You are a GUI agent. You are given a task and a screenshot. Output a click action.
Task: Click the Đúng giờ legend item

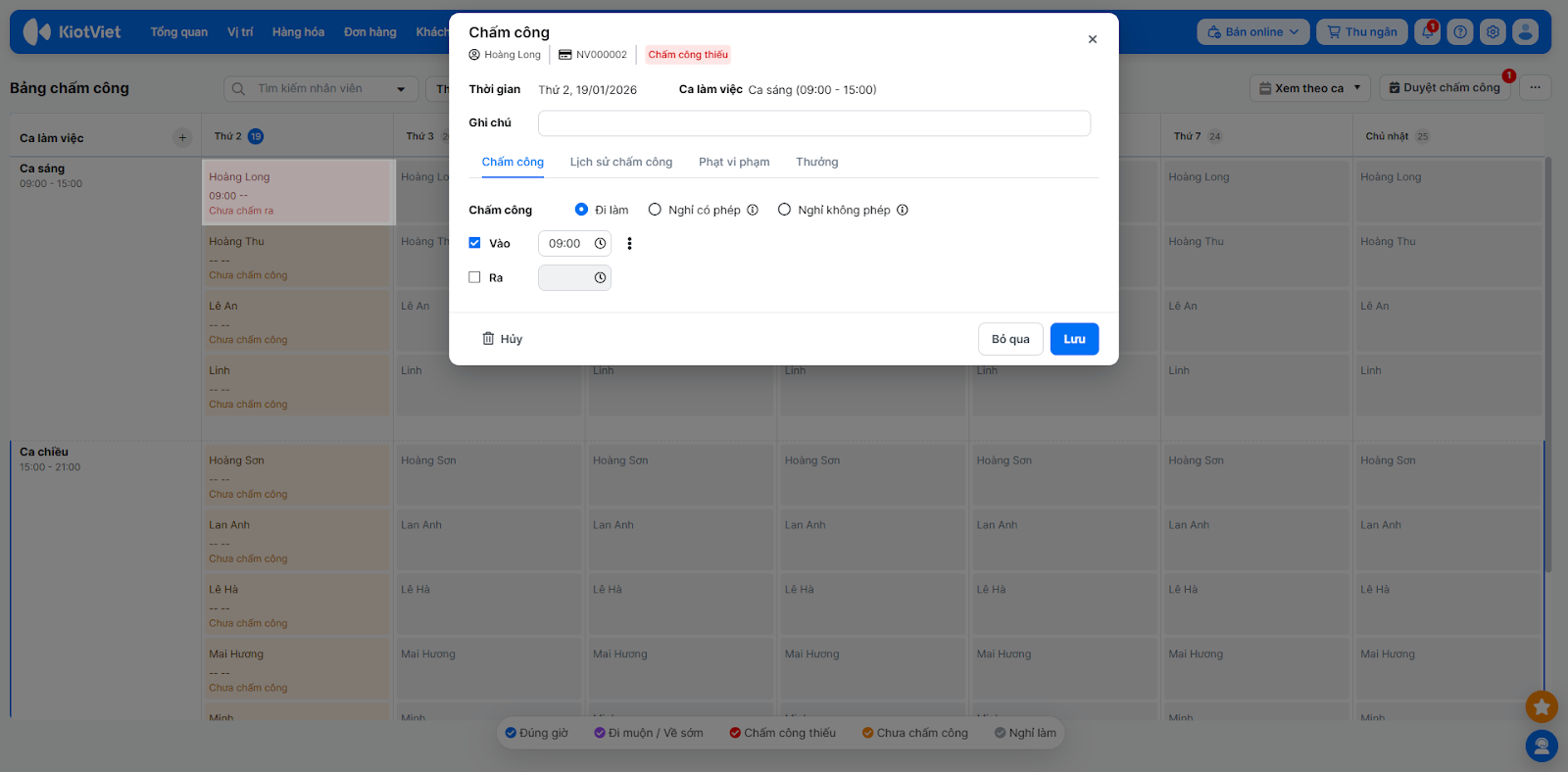point(536,733)
